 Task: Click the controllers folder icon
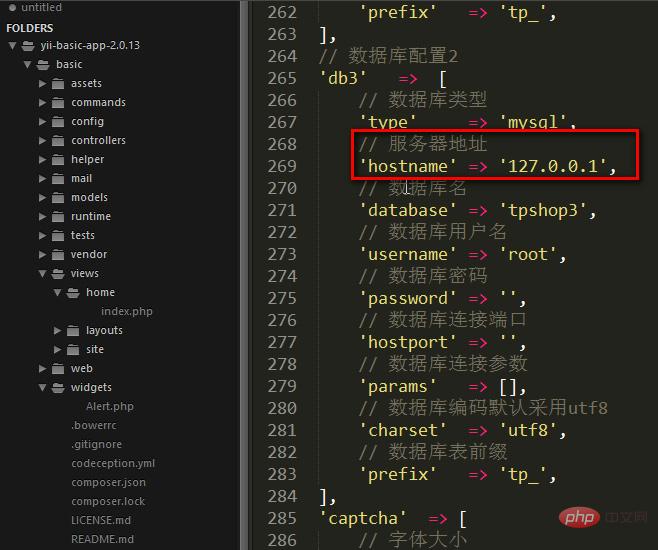(60, 141)
